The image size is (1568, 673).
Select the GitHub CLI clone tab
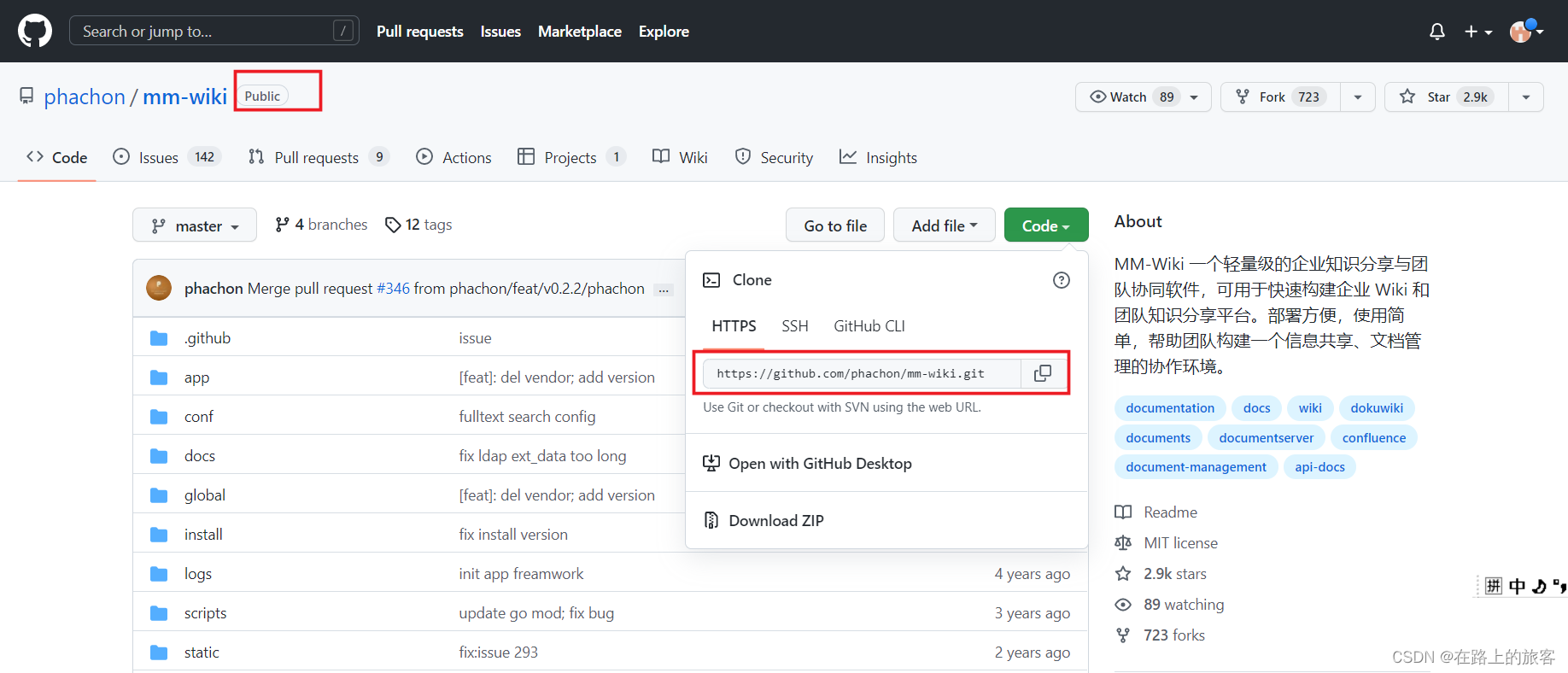click(x=869, y=326)
